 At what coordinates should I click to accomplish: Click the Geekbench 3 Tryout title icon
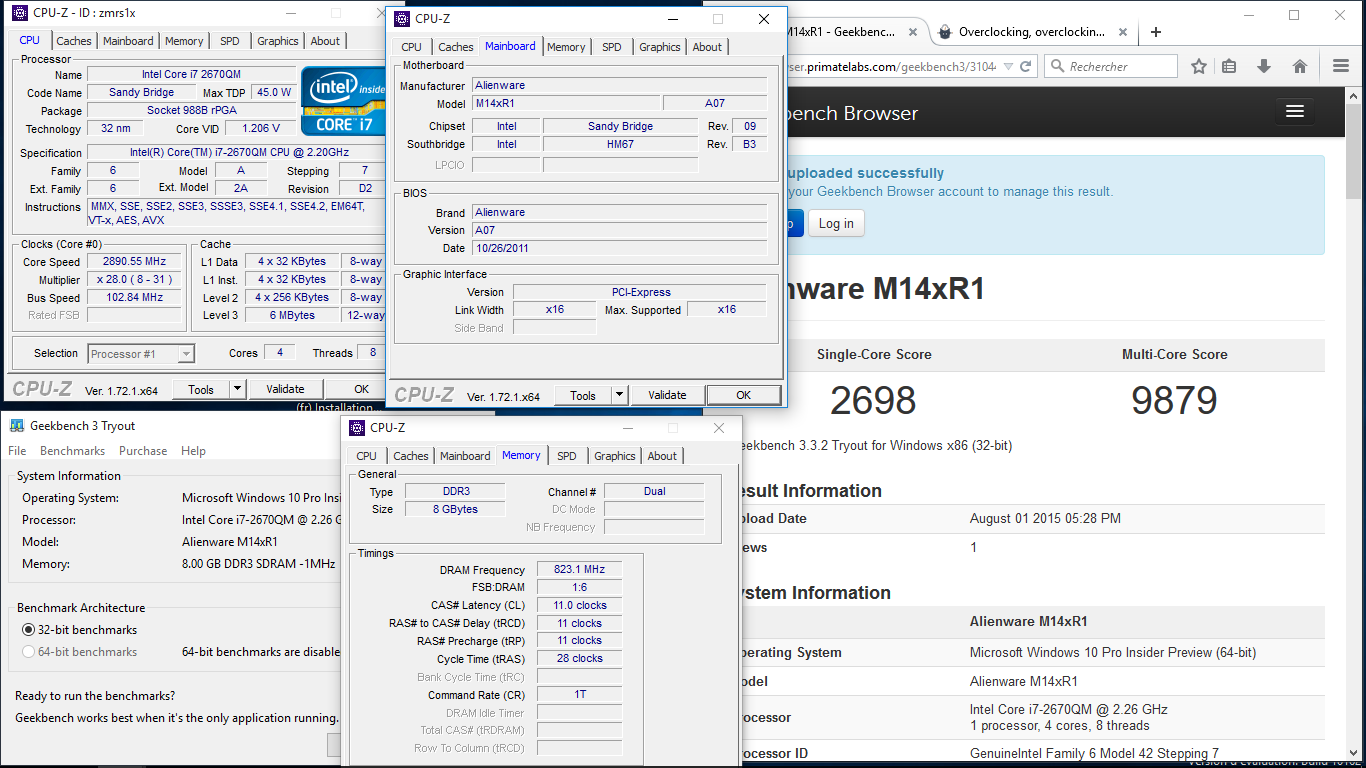coord(17,425)
